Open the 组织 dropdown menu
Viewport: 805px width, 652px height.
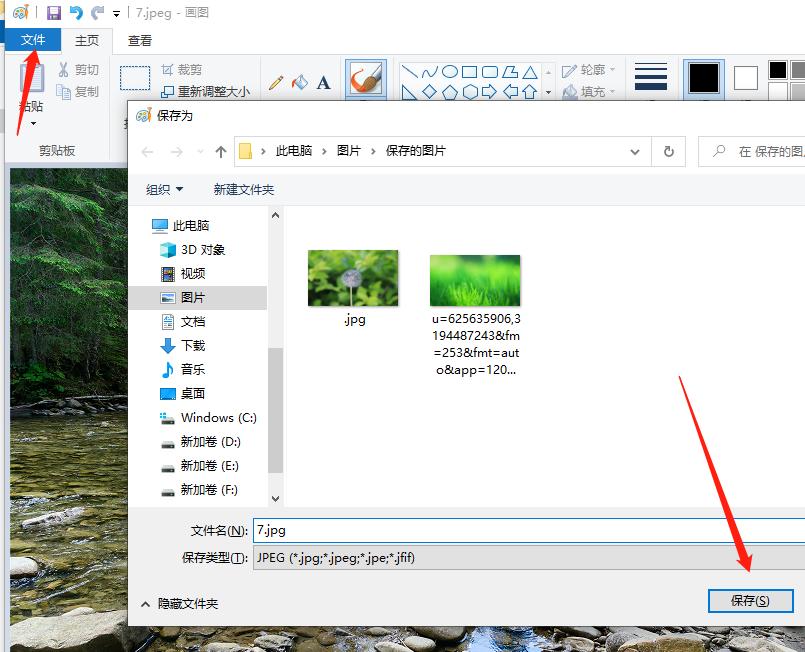coord(163,189)
